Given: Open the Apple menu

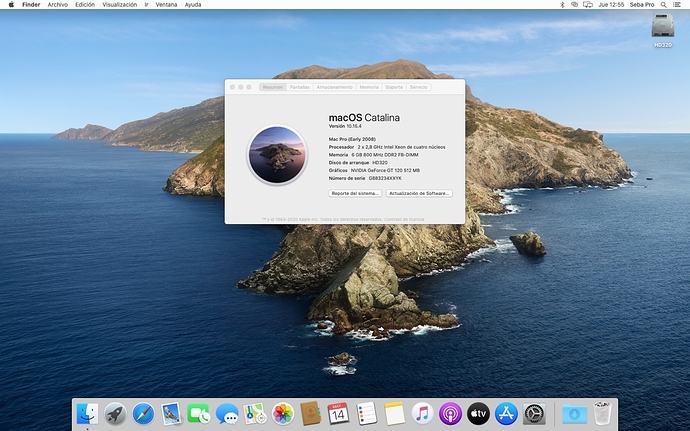Looking at the screenshot, I should (x=11, y=5).
